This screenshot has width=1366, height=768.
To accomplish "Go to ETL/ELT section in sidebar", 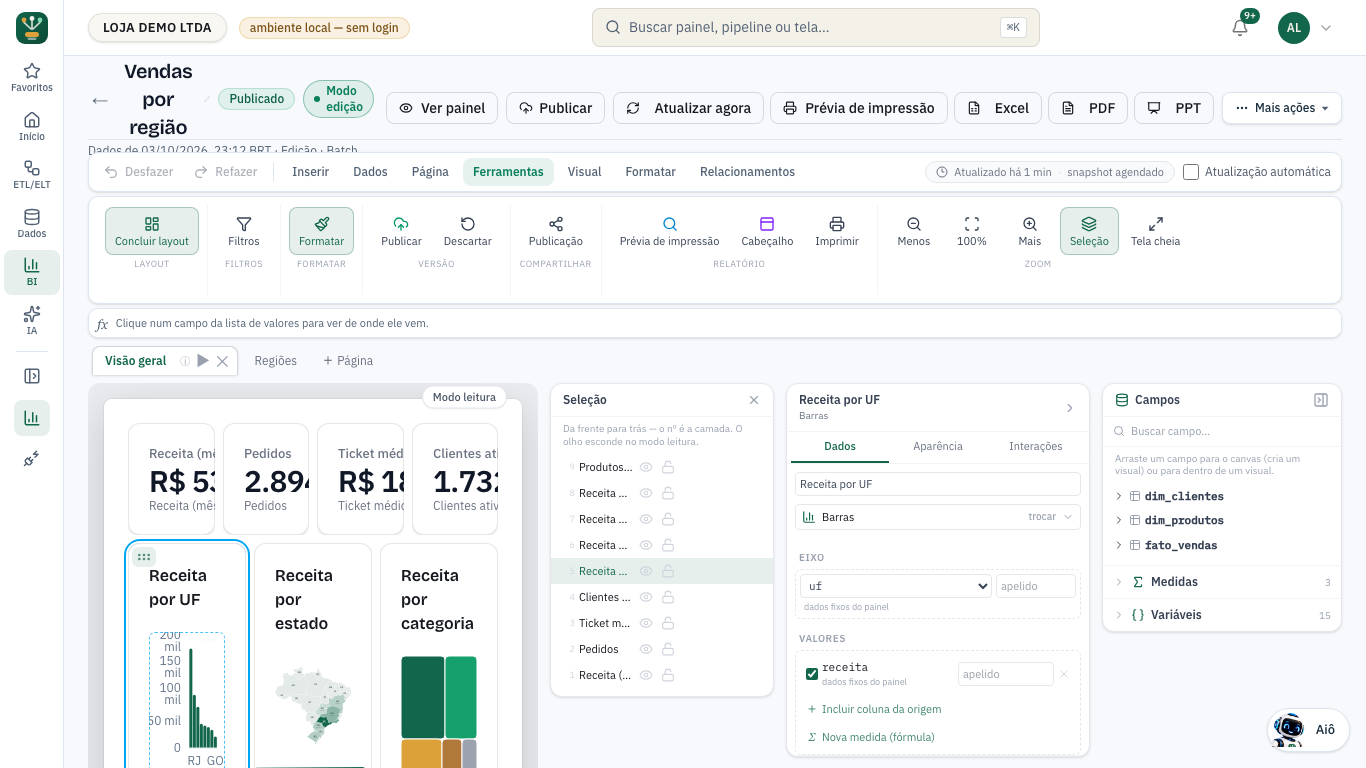I will [32, 174].
